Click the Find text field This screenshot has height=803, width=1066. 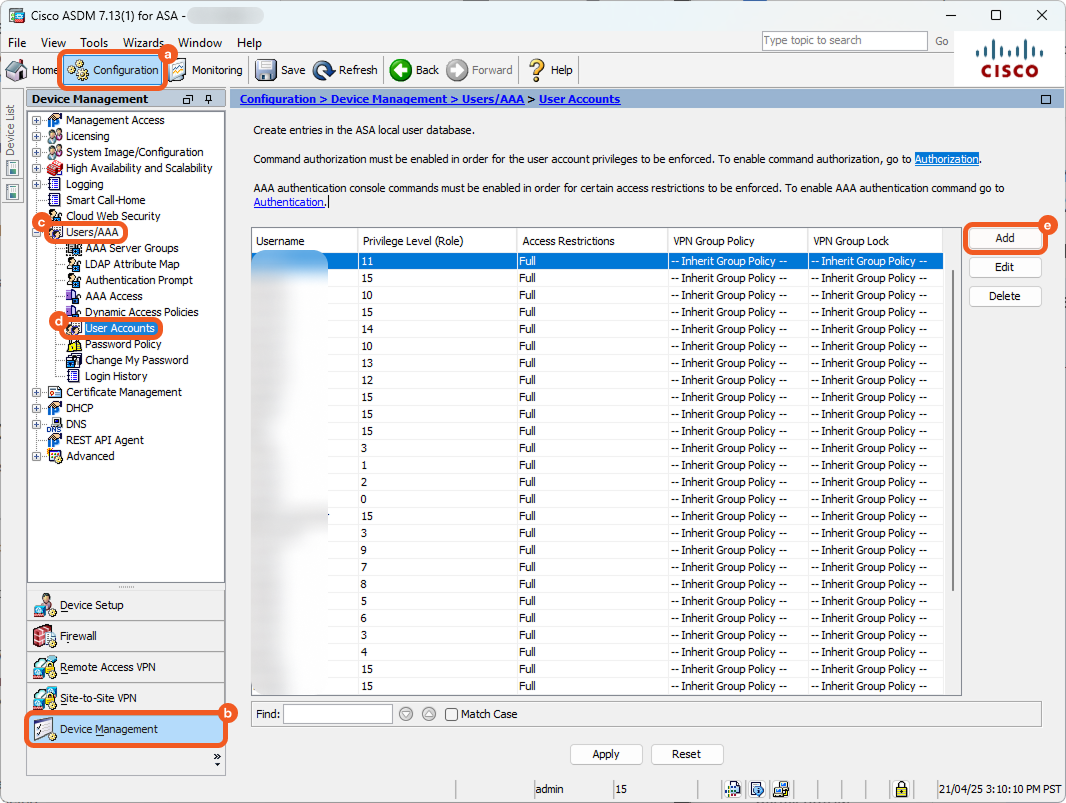[337, 714]
